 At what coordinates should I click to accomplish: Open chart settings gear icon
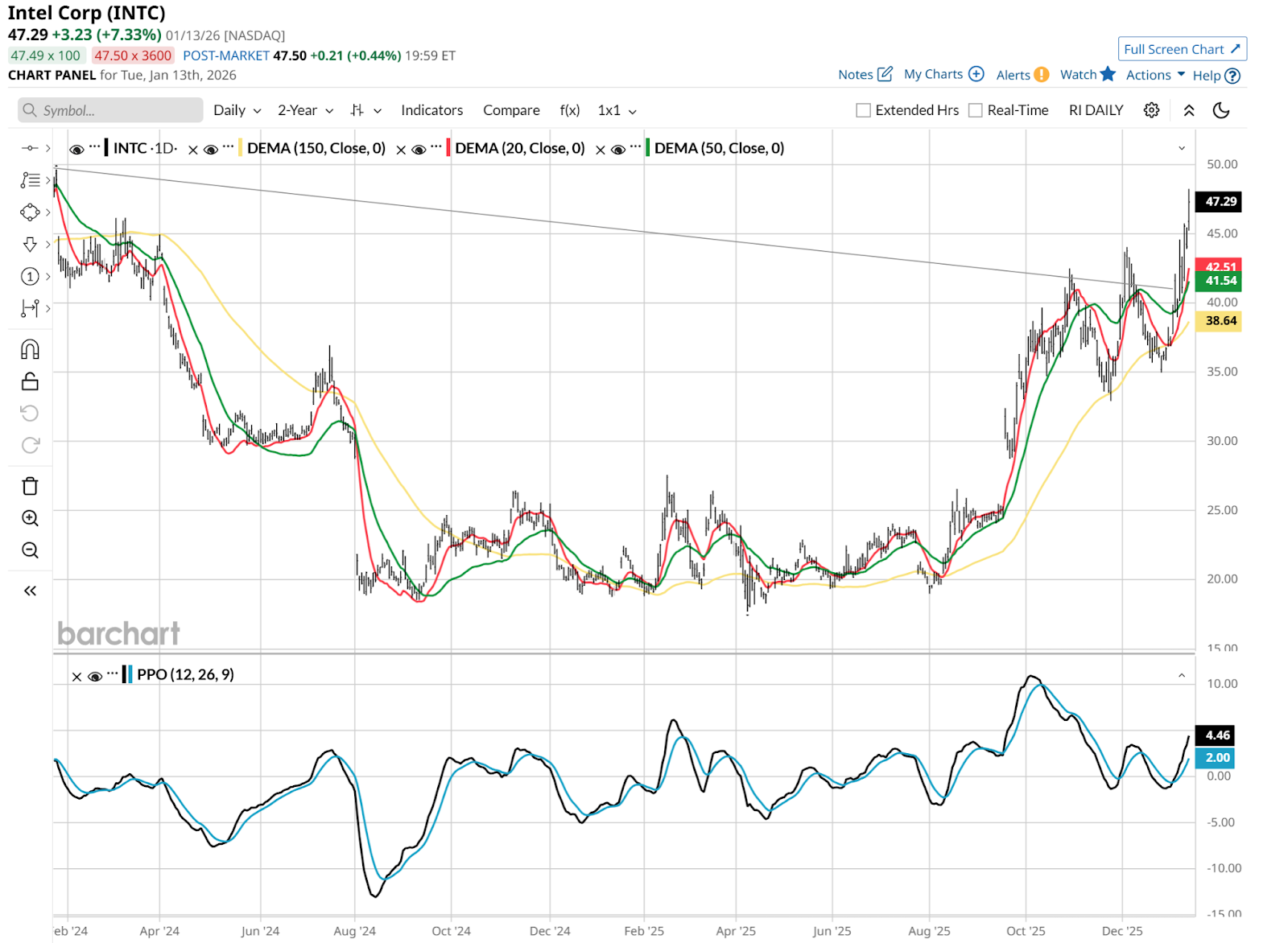click(1151, 110)
